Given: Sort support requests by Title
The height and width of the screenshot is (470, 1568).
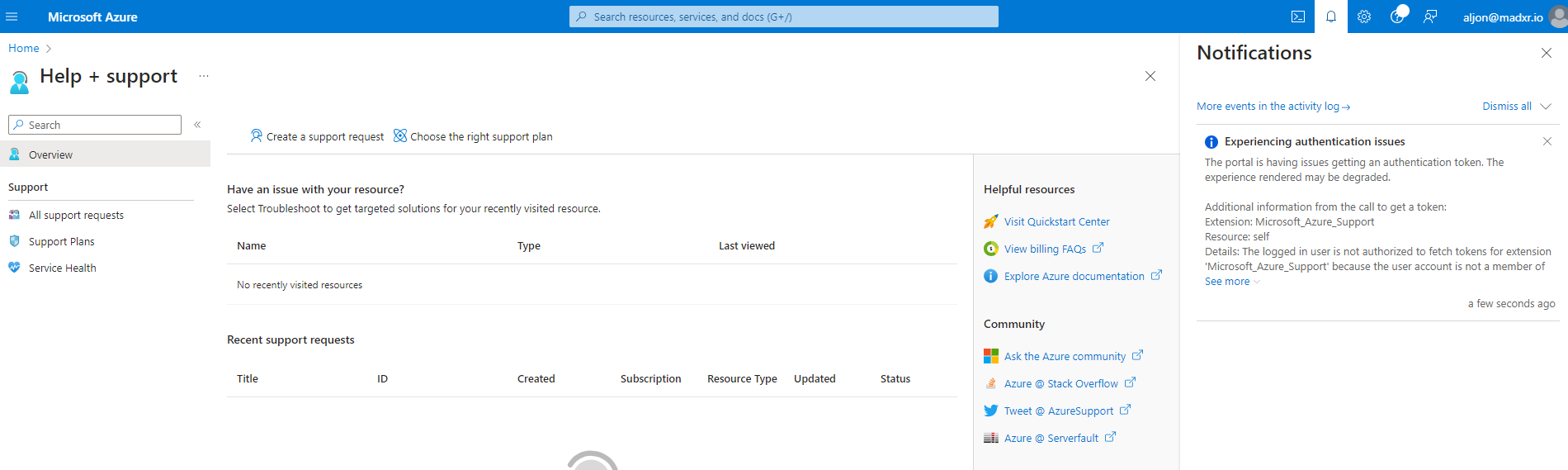Looking at the screenshot, I should tap(248, 379).
